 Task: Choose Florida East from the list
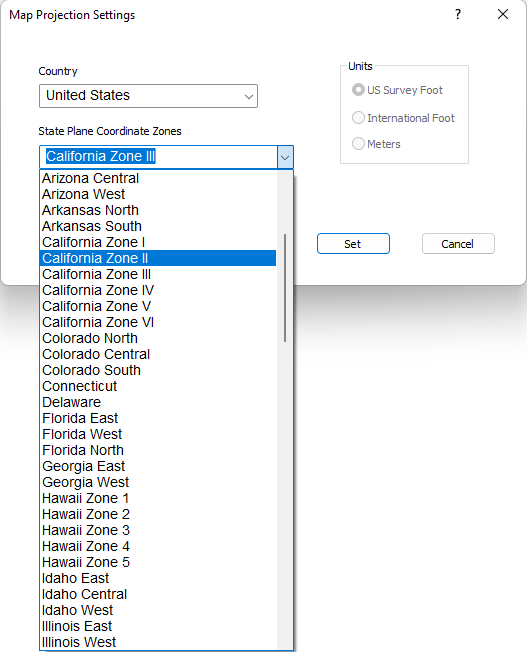pyautogui.click(x=158, y=418)
